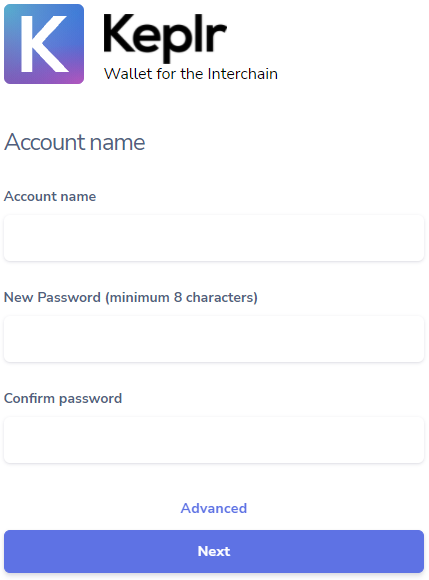Select the Wallet for the Interchain tagline
Image resolution: width=429 pixels, height=580 pixels.
[190, 74]
